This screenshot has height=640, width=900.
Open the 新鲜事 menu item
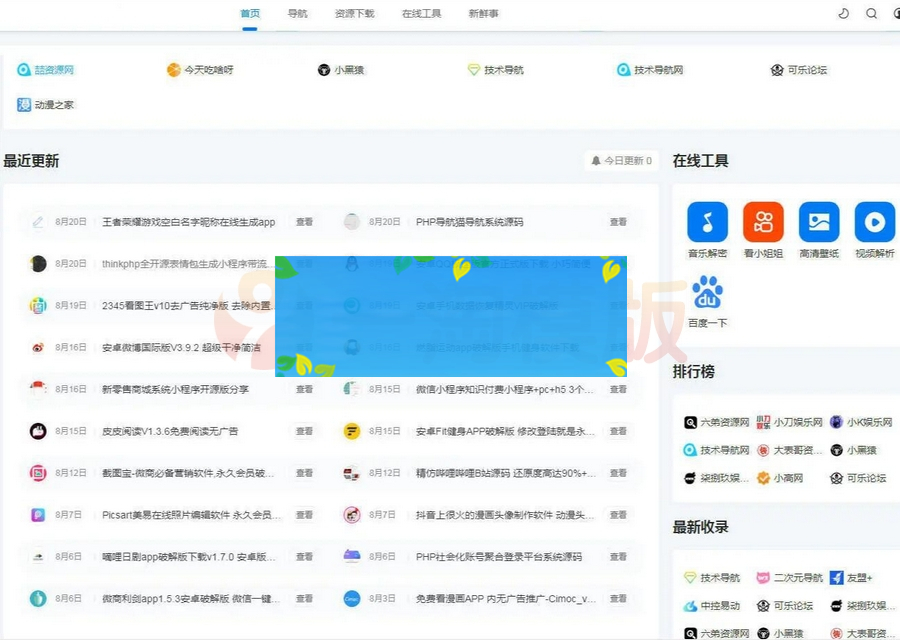click(x=484, y=13)
